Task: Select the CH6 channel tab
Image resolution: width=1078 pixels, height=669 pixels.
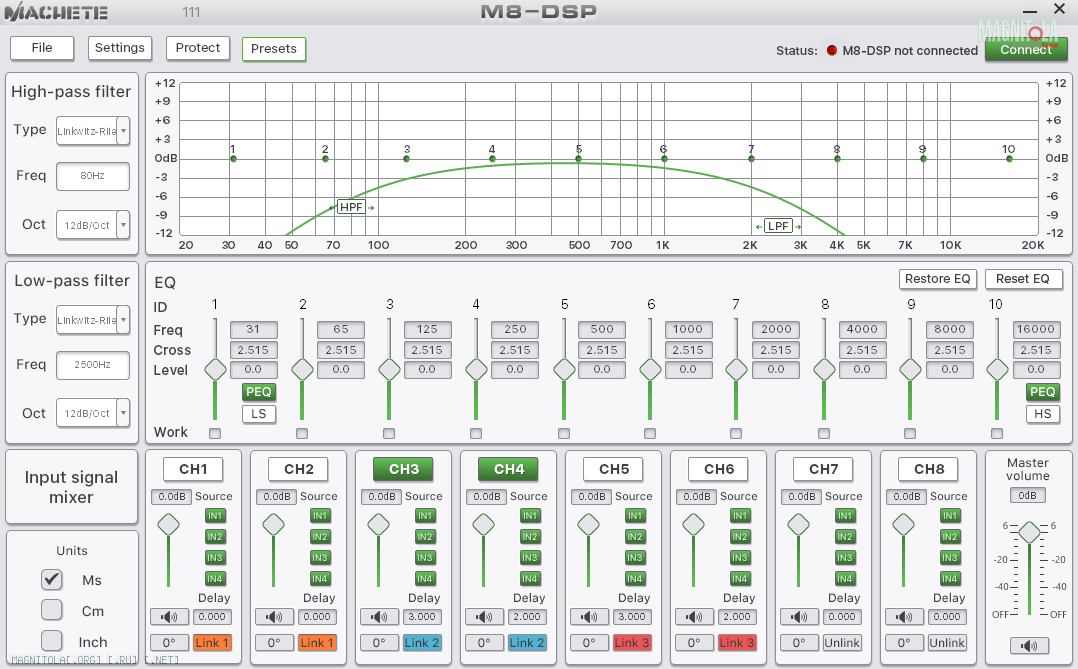Action: (719, 469)
